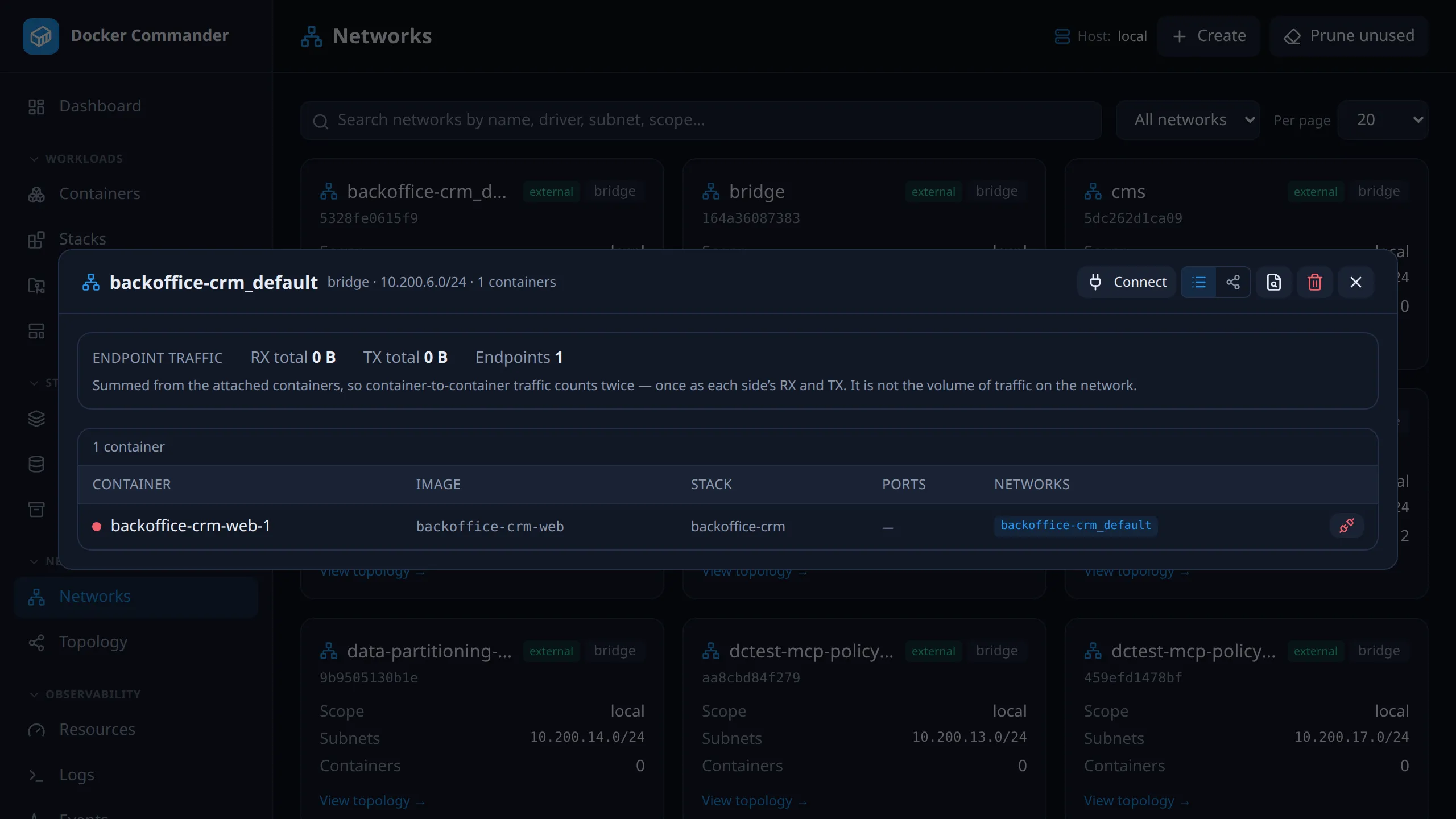Click the Create network button
Screen dimensions: 1456x819
pos(1209,36)
